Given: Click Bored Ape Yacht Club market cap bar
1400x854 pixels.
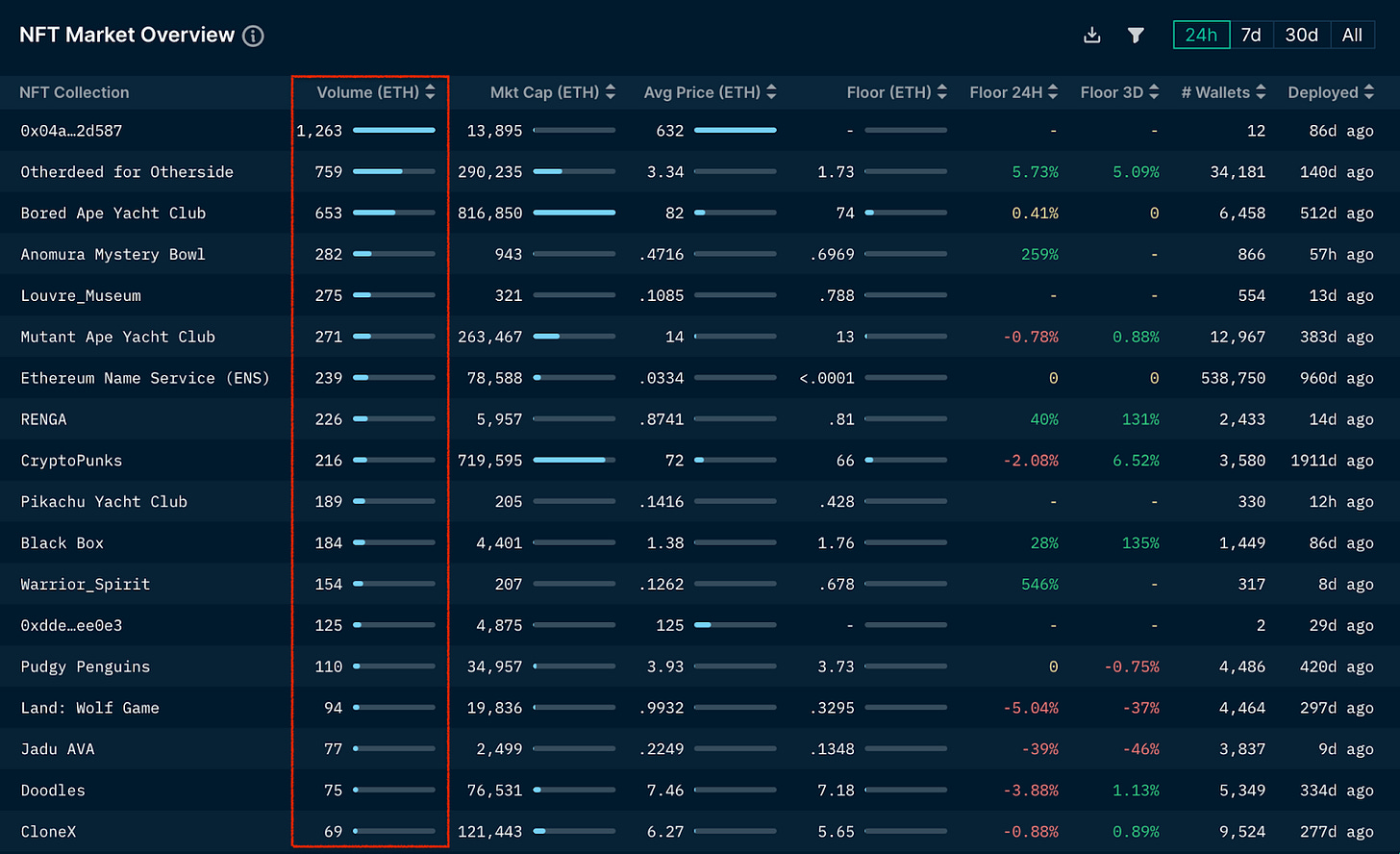Looking at the screenshot, I should tap(574, 213).
